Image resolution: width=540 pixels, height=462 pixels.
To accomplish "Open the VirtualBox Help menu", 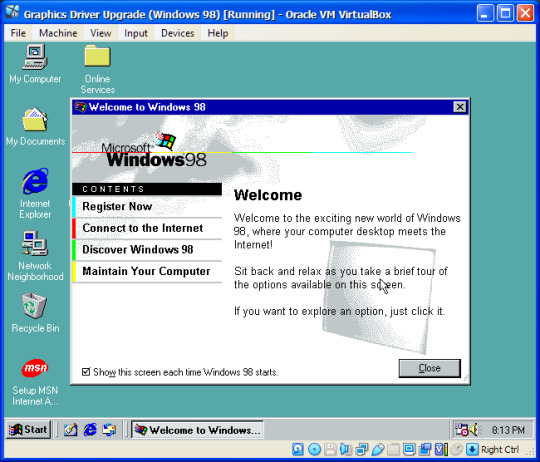I will [x=218, y=33].
